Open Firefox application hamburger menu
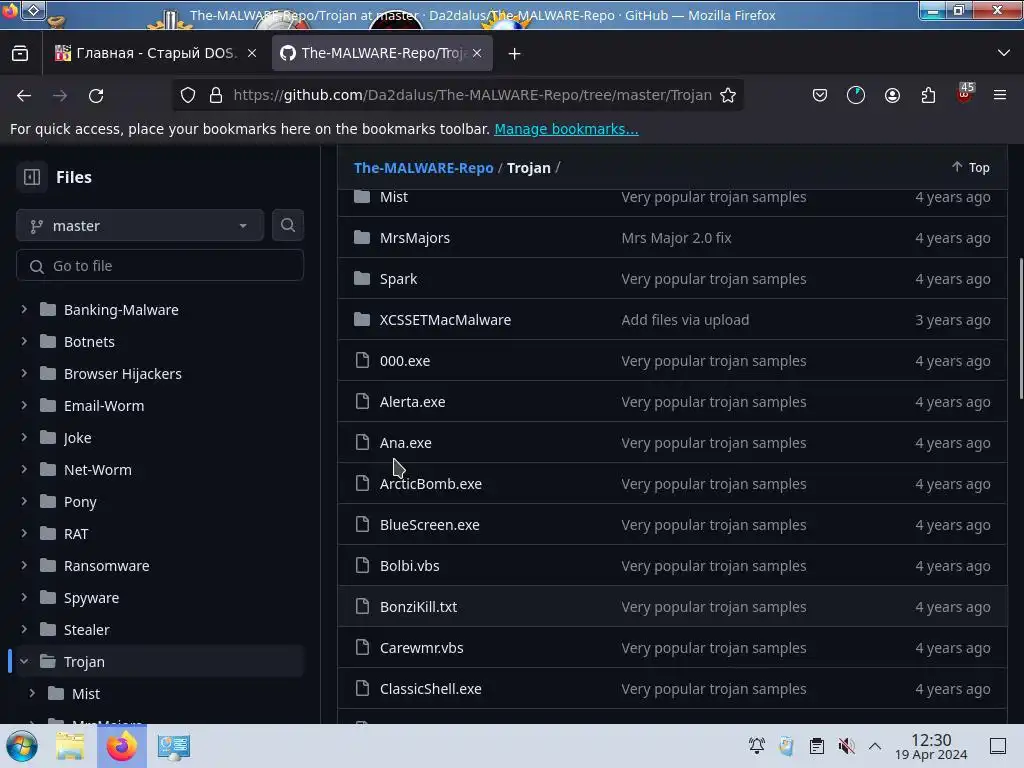This screenshot has width=1024, height=768. click(x=1000, y=95)
